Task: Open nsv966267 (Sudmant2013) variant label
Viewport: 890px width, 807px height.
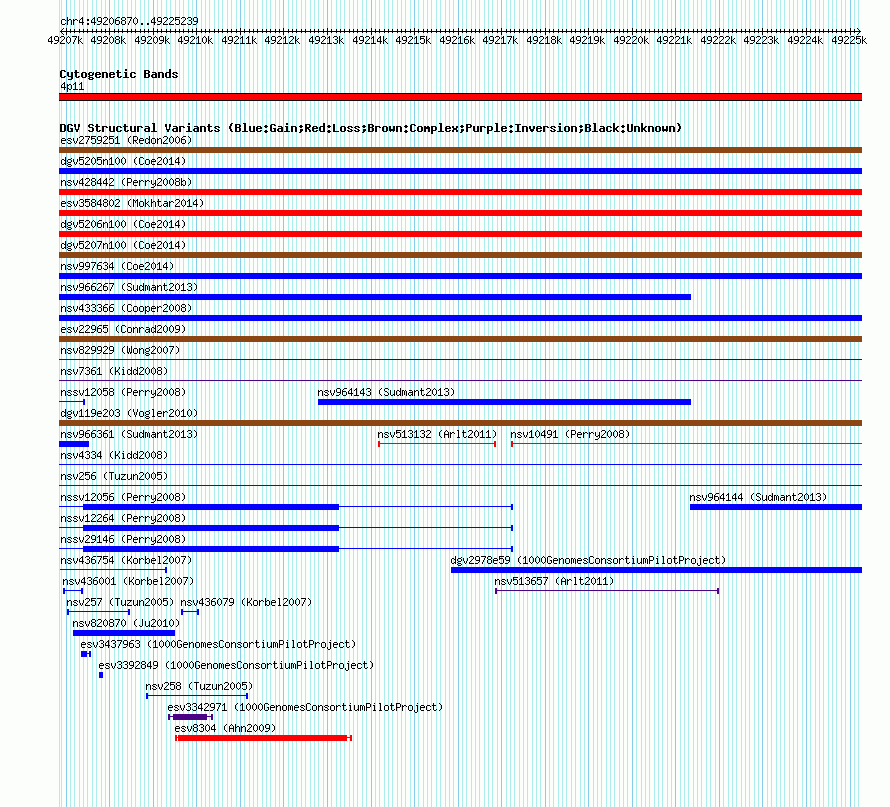Action: tap(129, 287)
